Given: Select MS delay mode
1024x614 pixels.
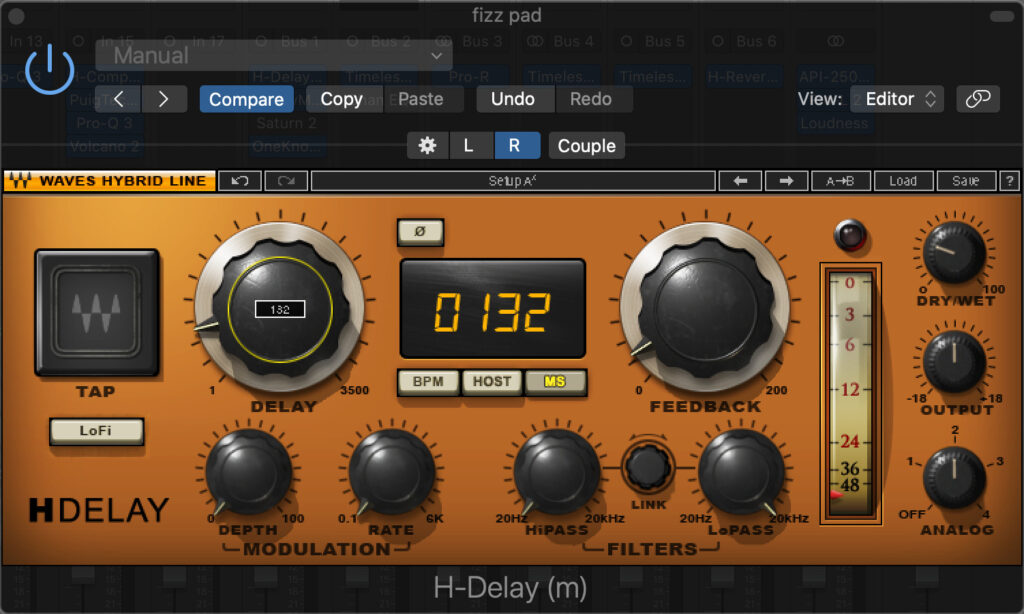Looking at the screenshot, I should 555,381.
